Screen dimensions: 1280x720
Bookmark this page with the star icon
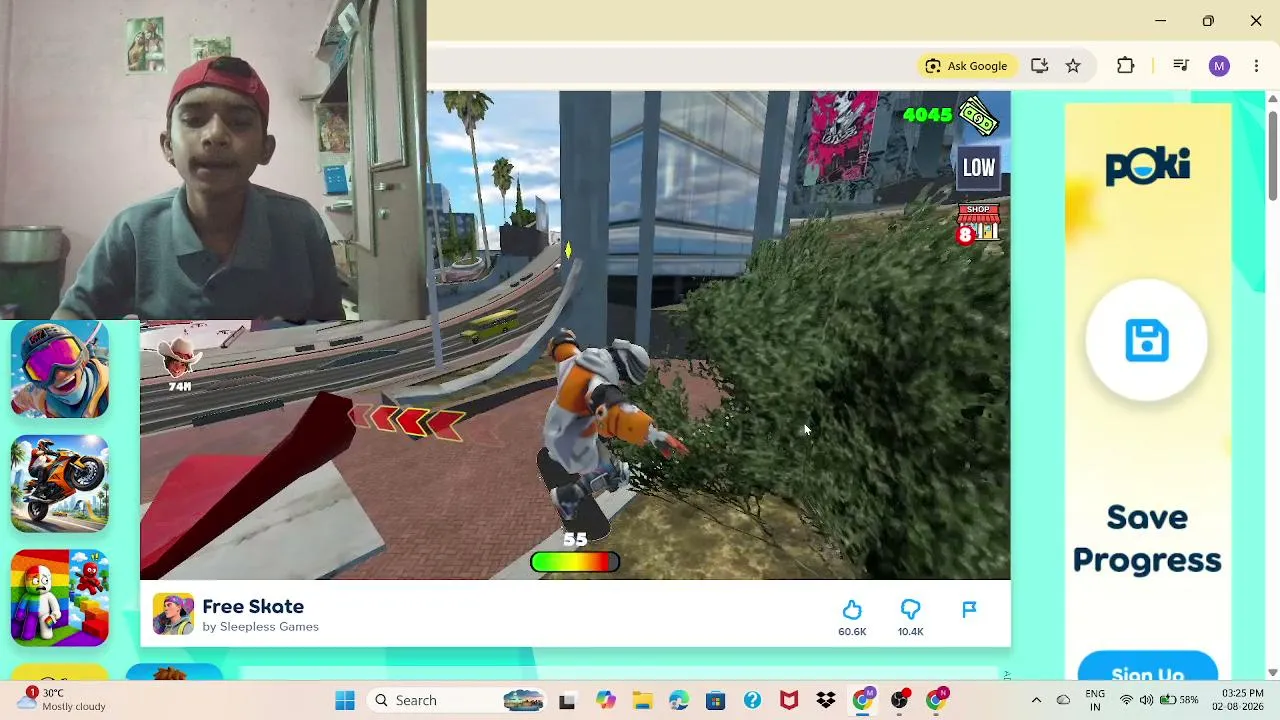point(1073,66)
